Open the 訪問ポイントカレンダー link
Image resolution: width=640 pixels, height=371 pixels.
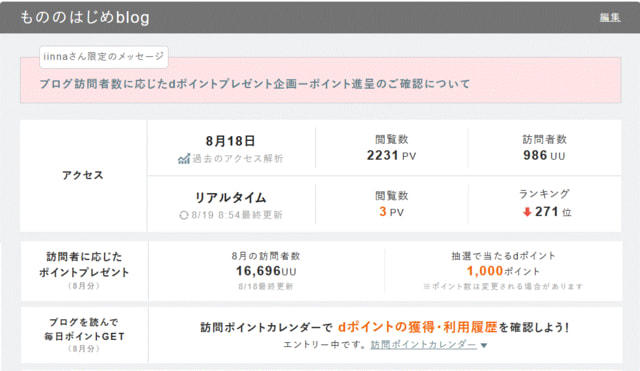pos(423,344)
